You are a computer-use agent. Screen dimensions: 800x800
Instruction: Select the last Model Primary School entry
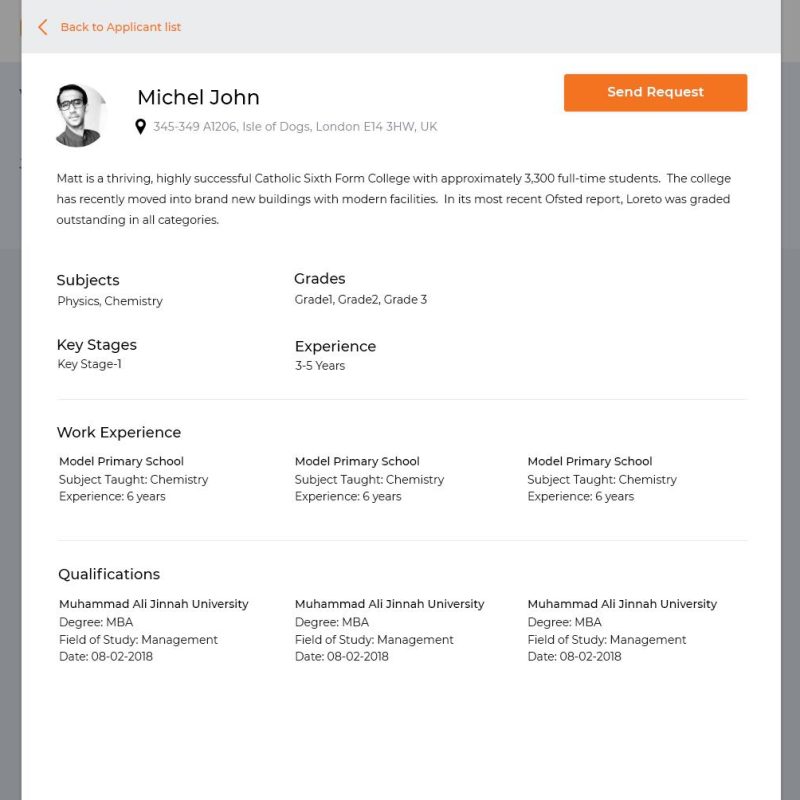pos(589,462)
